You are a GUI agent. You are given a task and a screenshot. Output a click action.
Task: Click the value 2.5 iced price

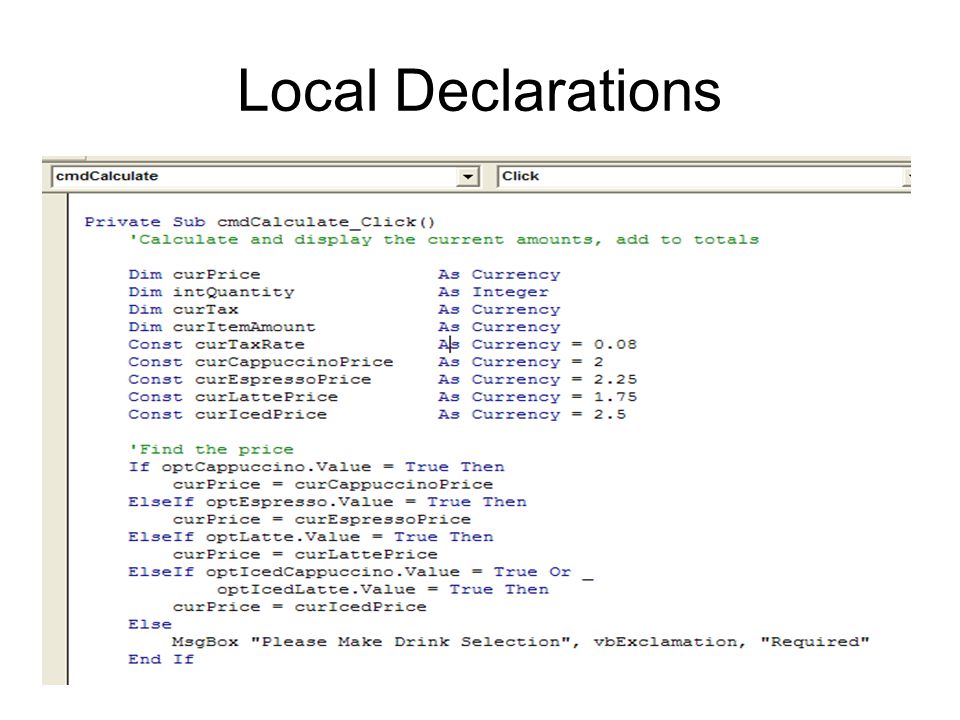point(610,414)
